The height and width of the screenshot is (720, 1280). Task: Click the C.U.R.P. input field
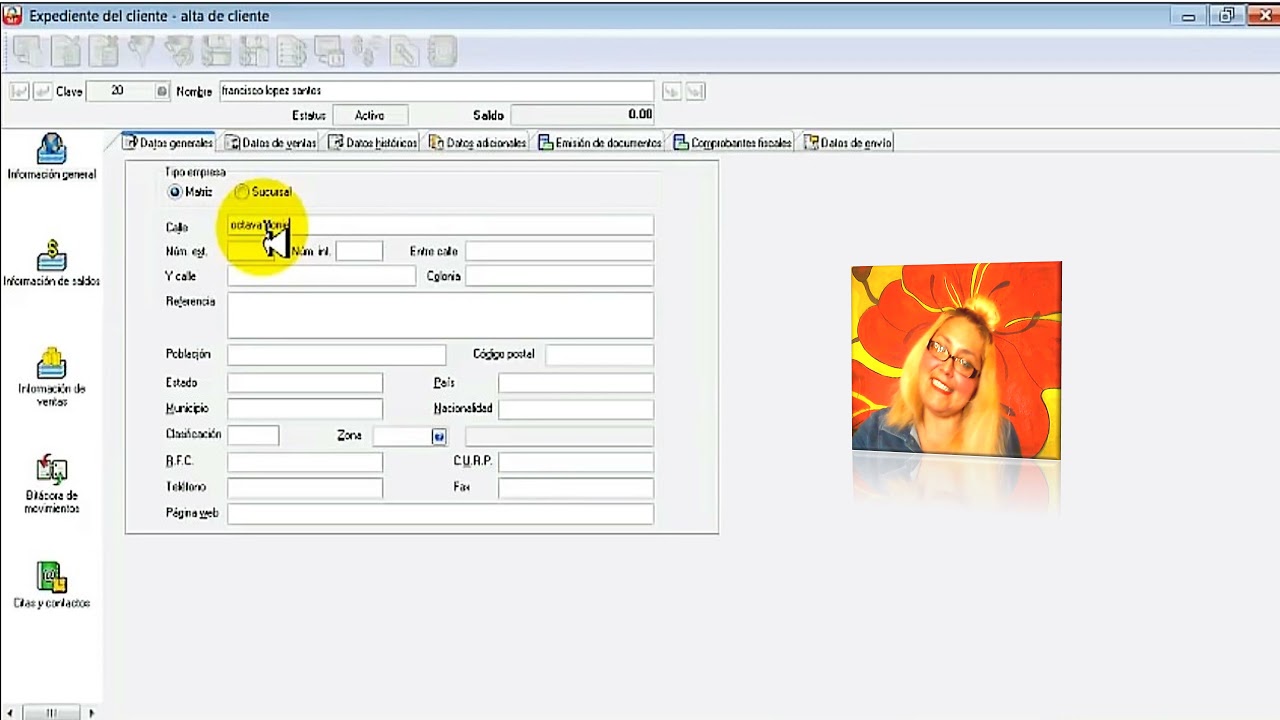576,462
